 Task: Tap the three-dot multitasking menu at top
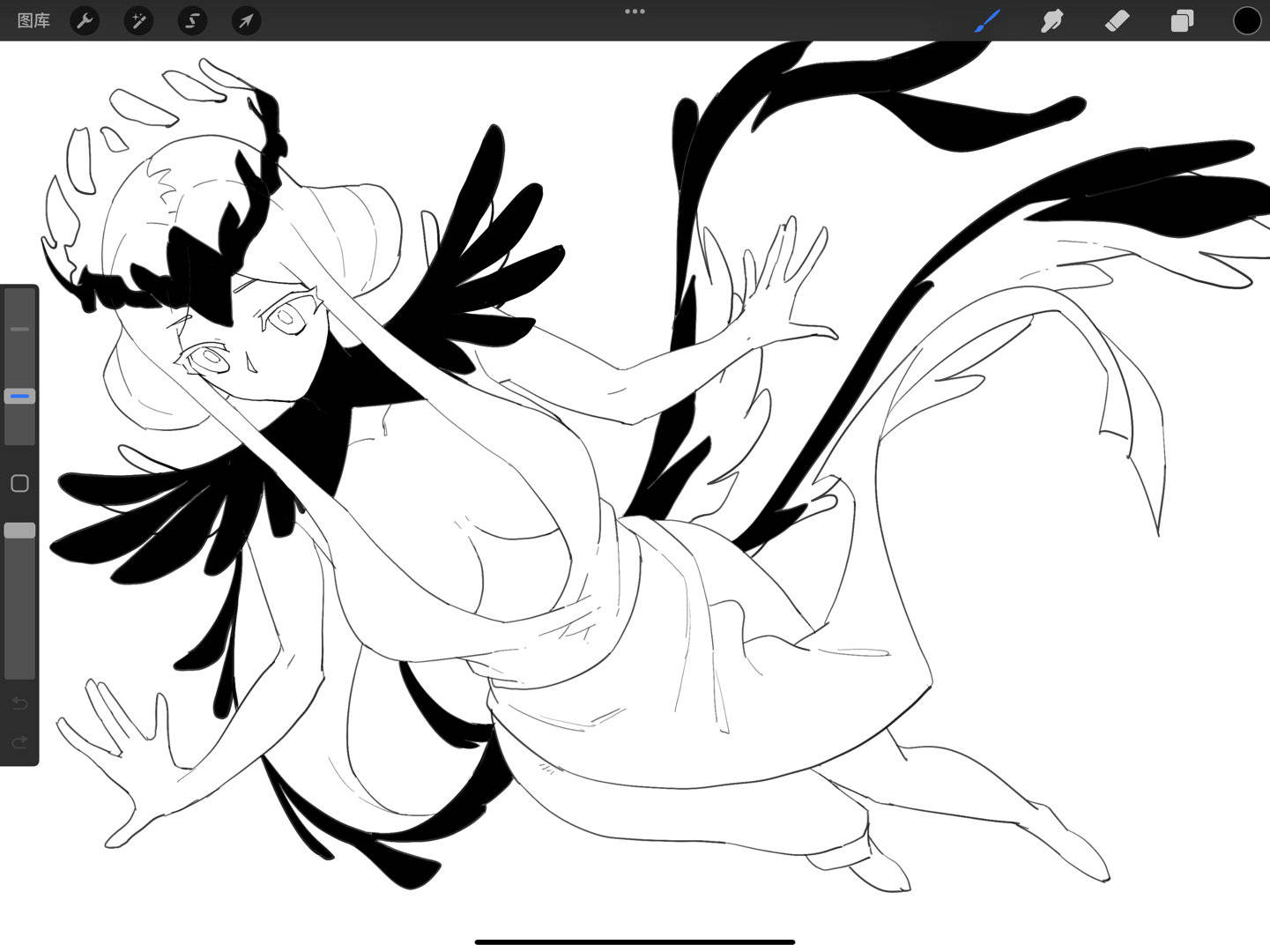click(x=635, y=11)
